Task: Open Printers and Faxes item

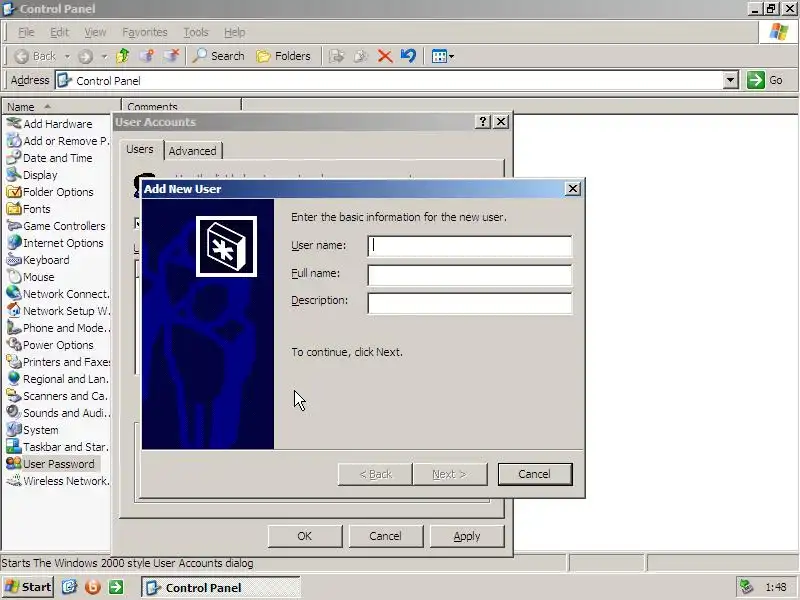Action: tap(58, 362)
